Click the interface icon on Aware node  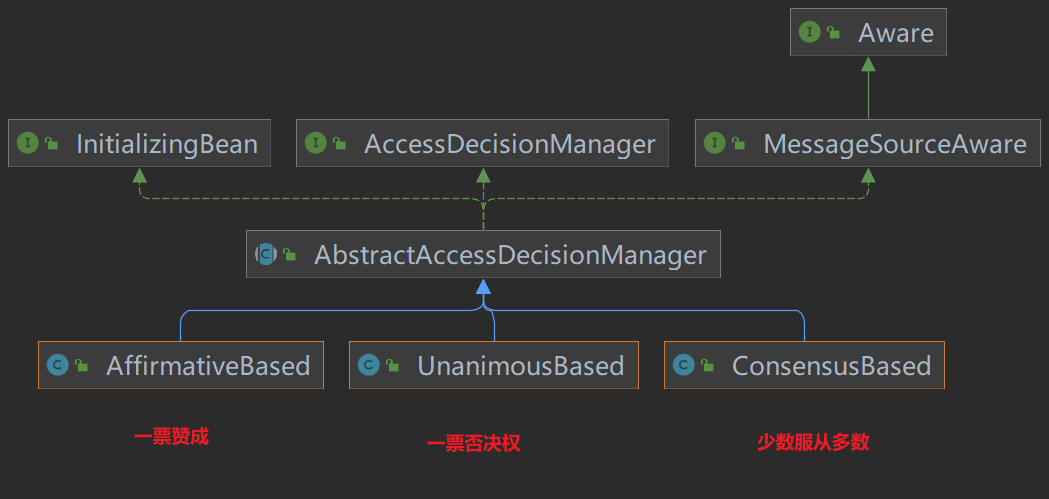pyautogui.click(x=809, y=32)
